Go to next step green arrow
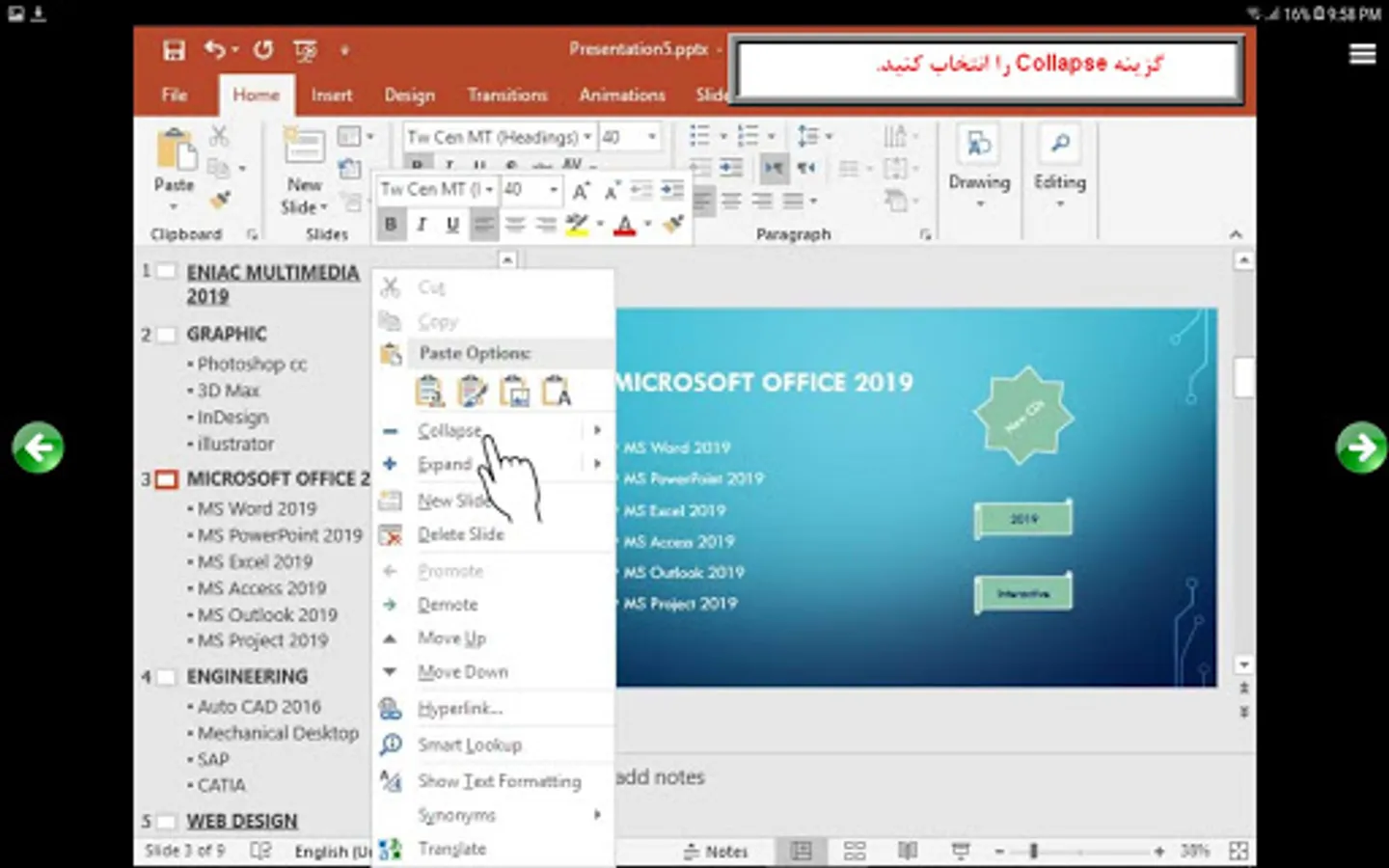Viewport: 1389px width, 868px height. click(x=1361, y=448)
